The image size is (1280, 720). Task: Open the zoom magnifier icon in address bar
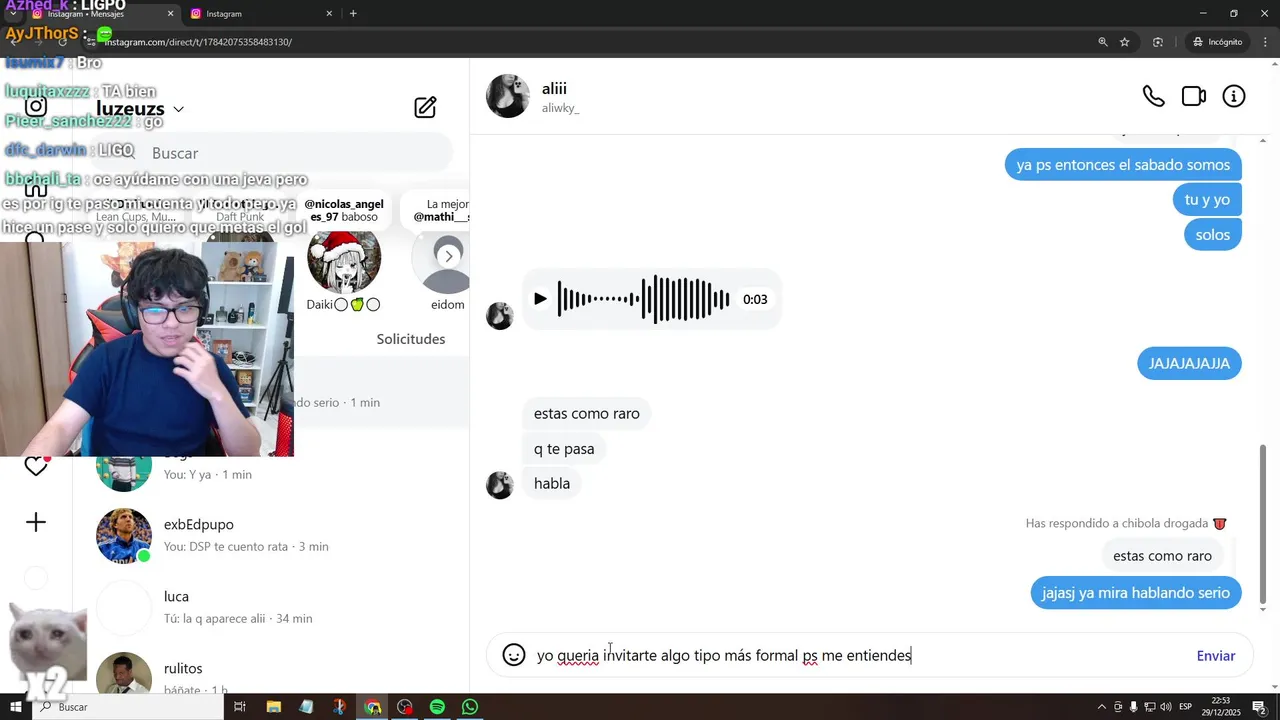[1103, 42]
